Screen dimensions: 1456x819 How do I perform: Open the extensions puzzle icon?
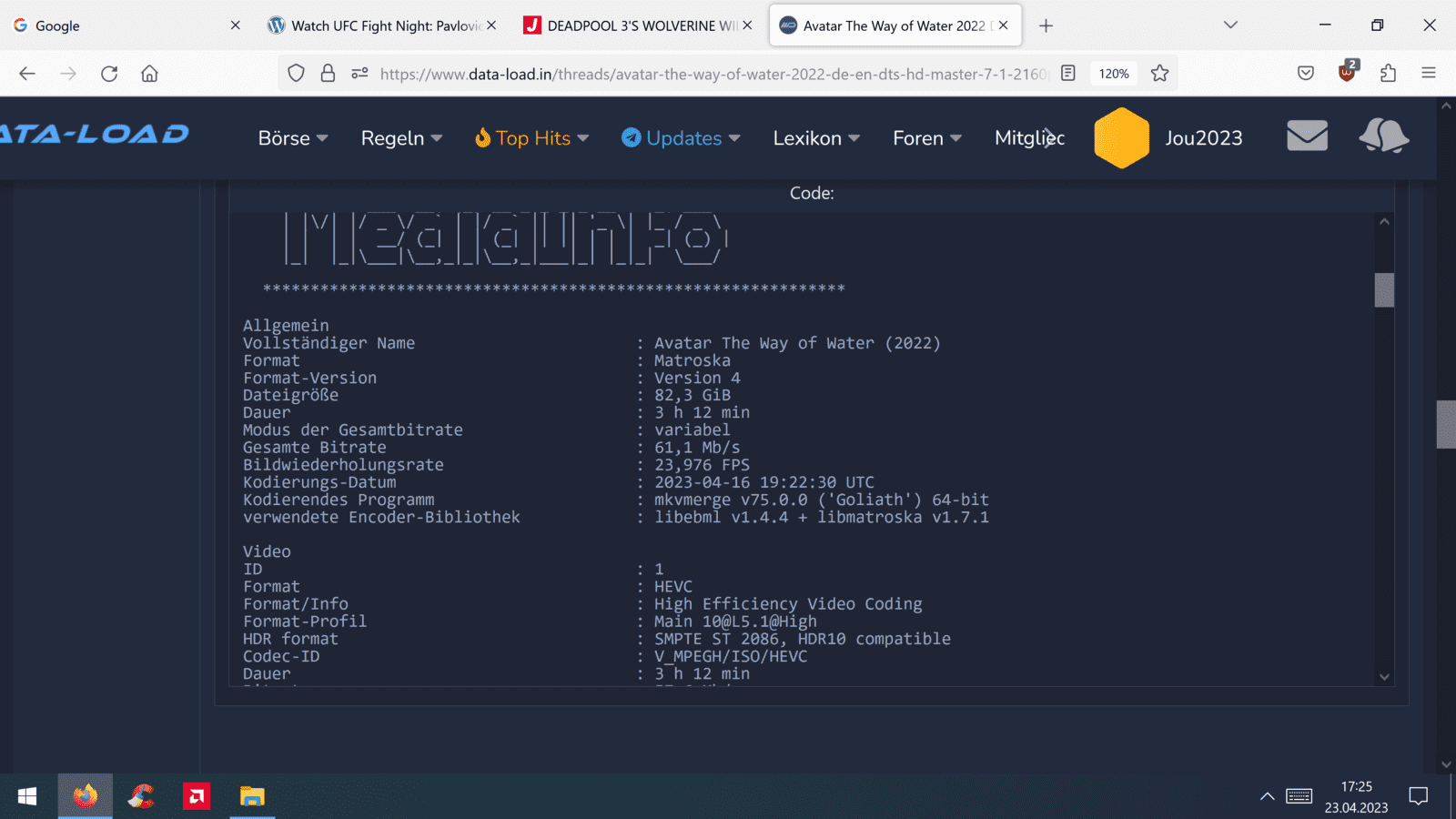pyautogui.click(x=1388, y=74)
